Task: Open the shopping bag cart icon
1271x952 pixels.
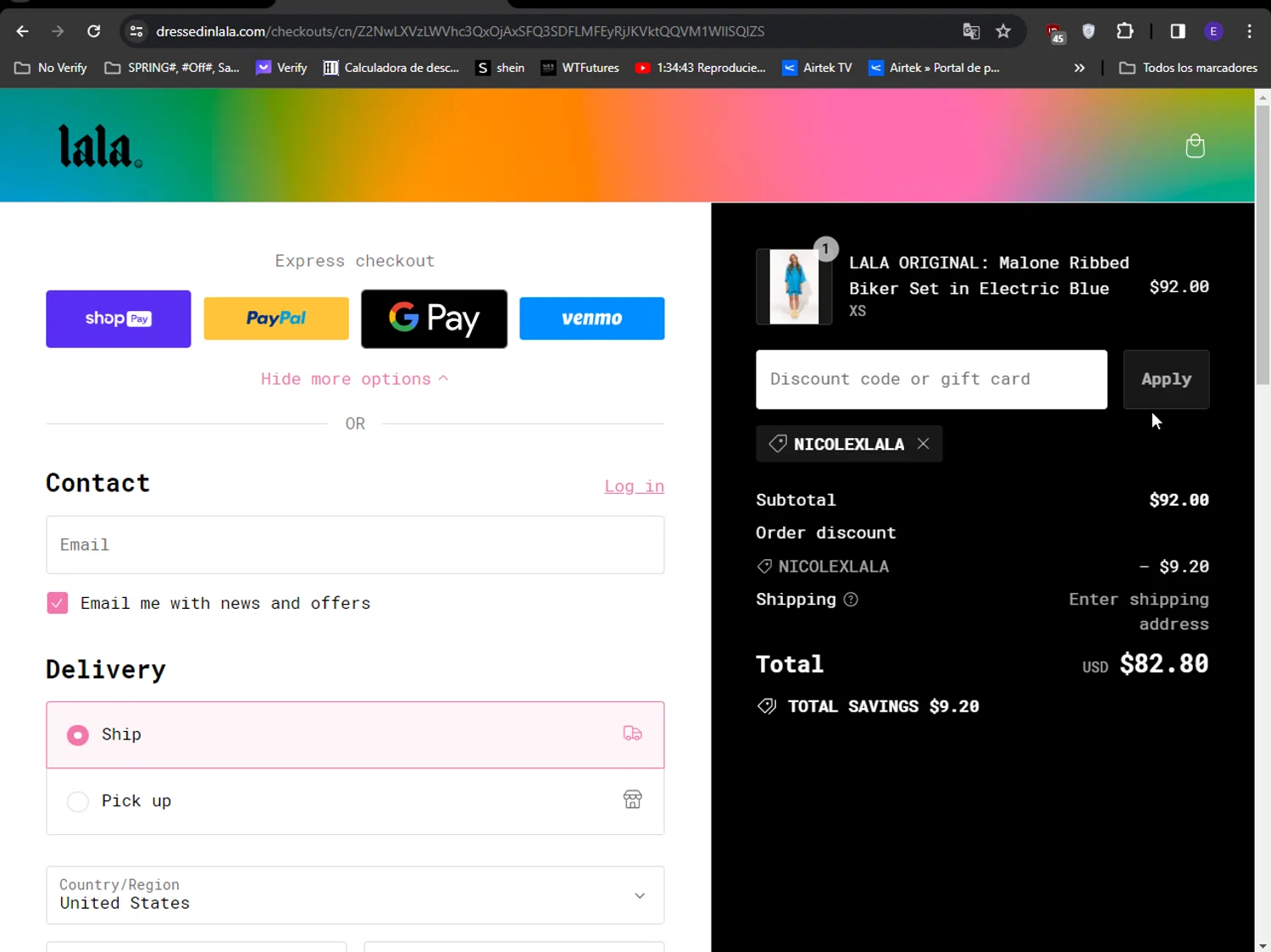Action: (x=1195, y=146)
